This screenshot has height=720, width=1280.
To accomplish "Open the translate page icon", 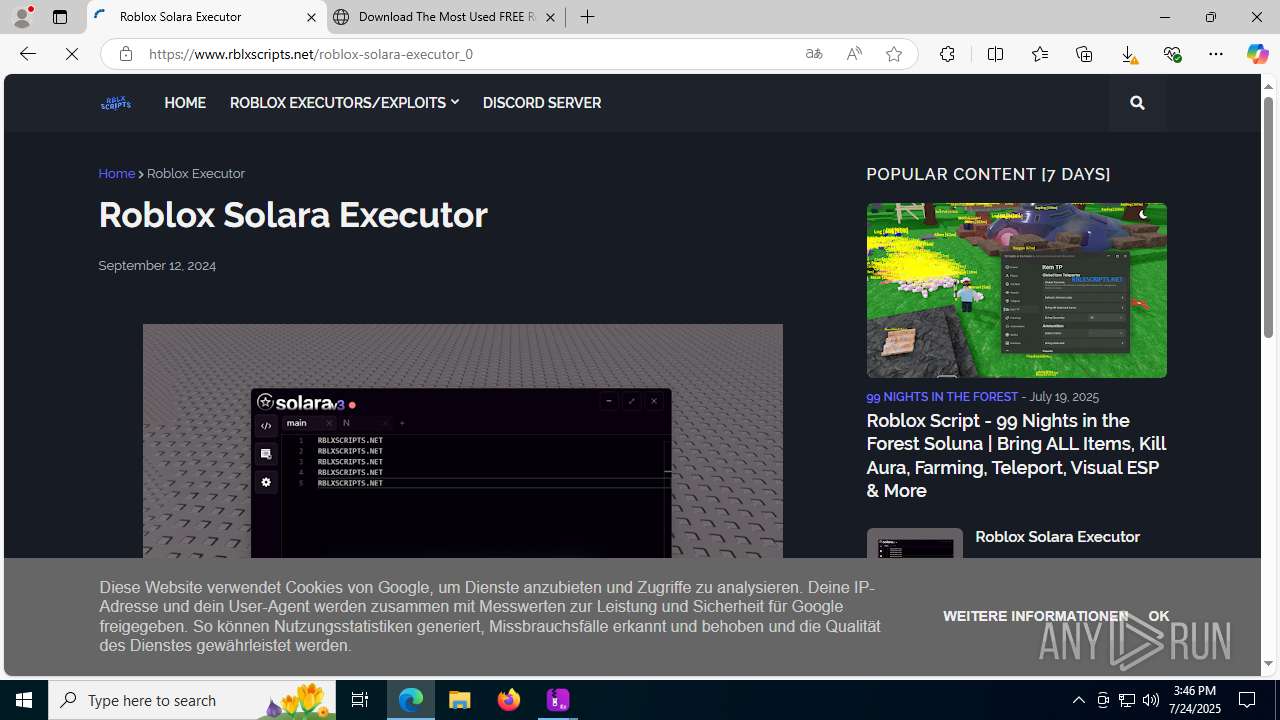I will click(x=814, y=54).
